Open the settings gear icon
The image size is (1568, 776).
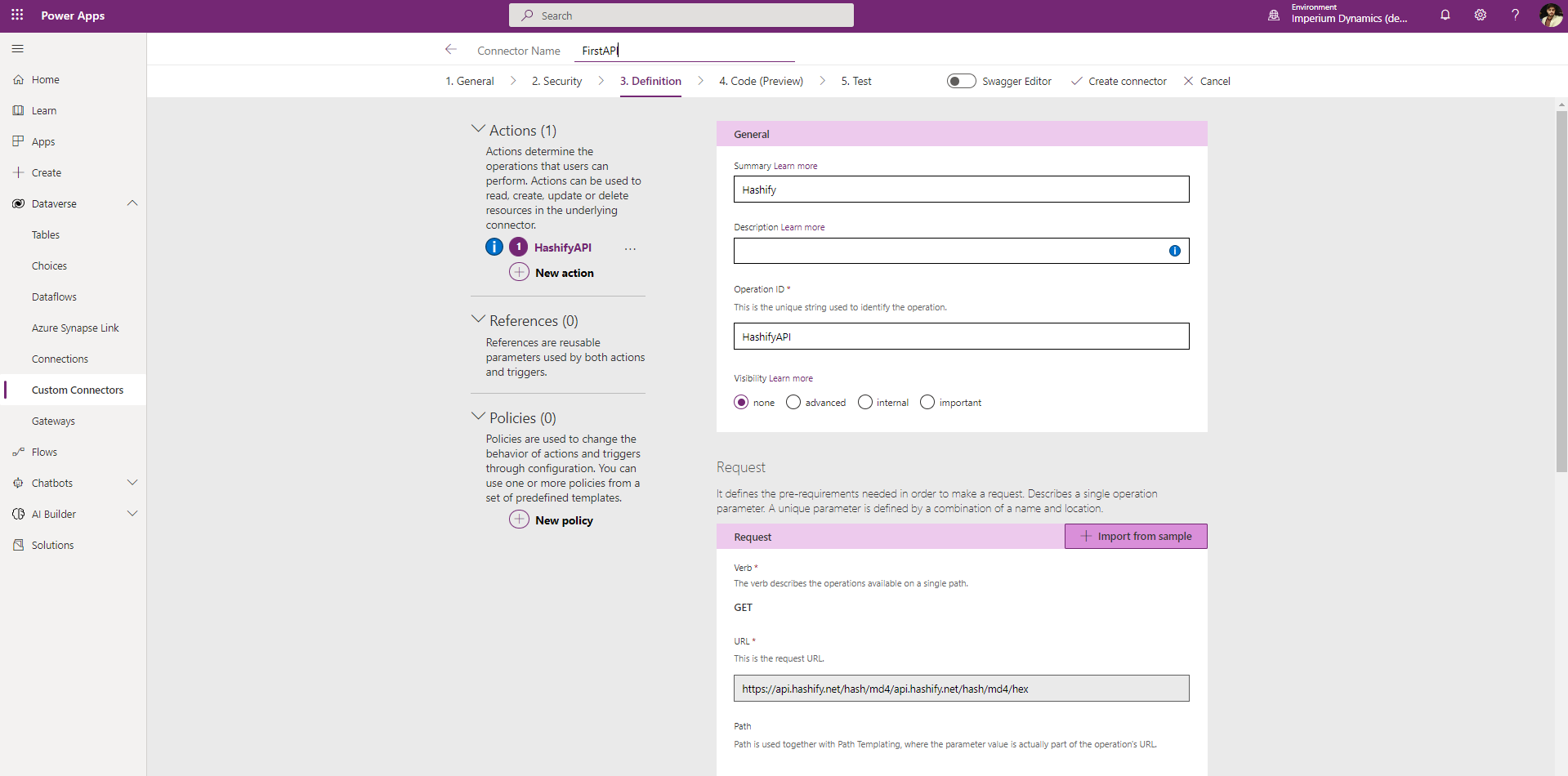(x=1480, y=15)
